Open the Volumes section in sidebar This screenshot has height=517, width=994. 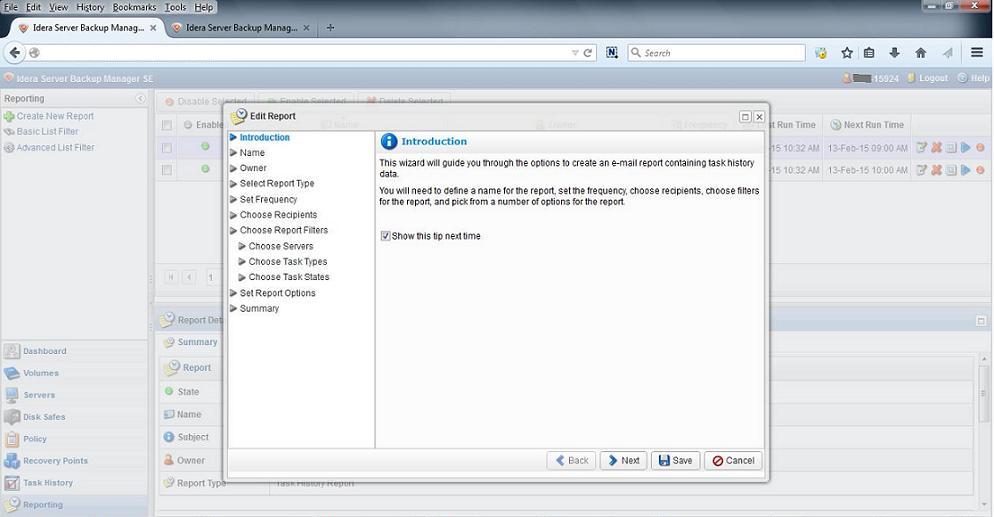click(x=31, y=373)
